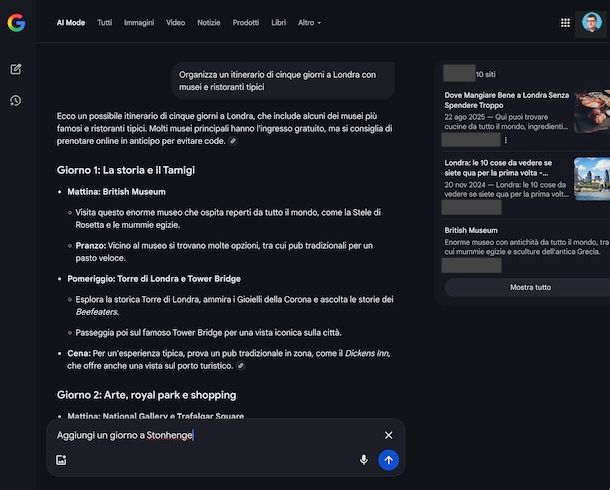Click the account profile picture
610x490 pixels.
click(x=591, y=22)
